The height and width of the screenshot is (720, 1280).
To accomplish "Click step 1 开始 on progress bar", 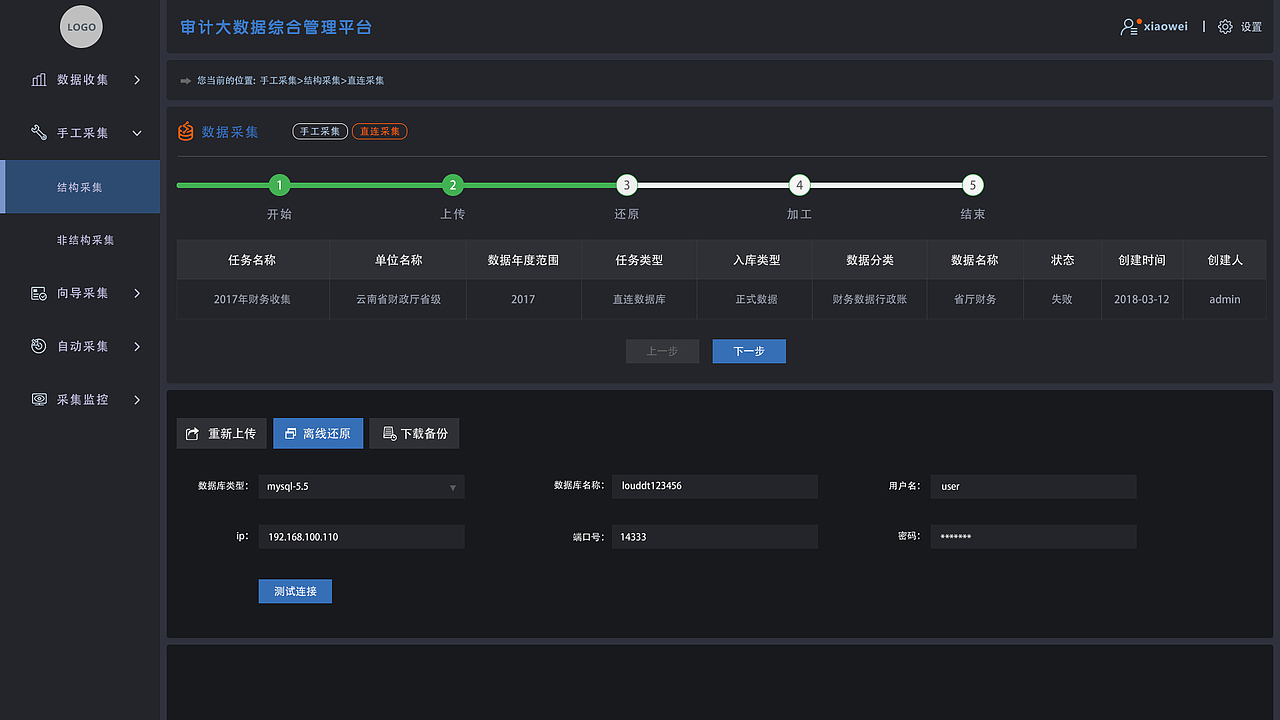I will [x=280, y=185].
